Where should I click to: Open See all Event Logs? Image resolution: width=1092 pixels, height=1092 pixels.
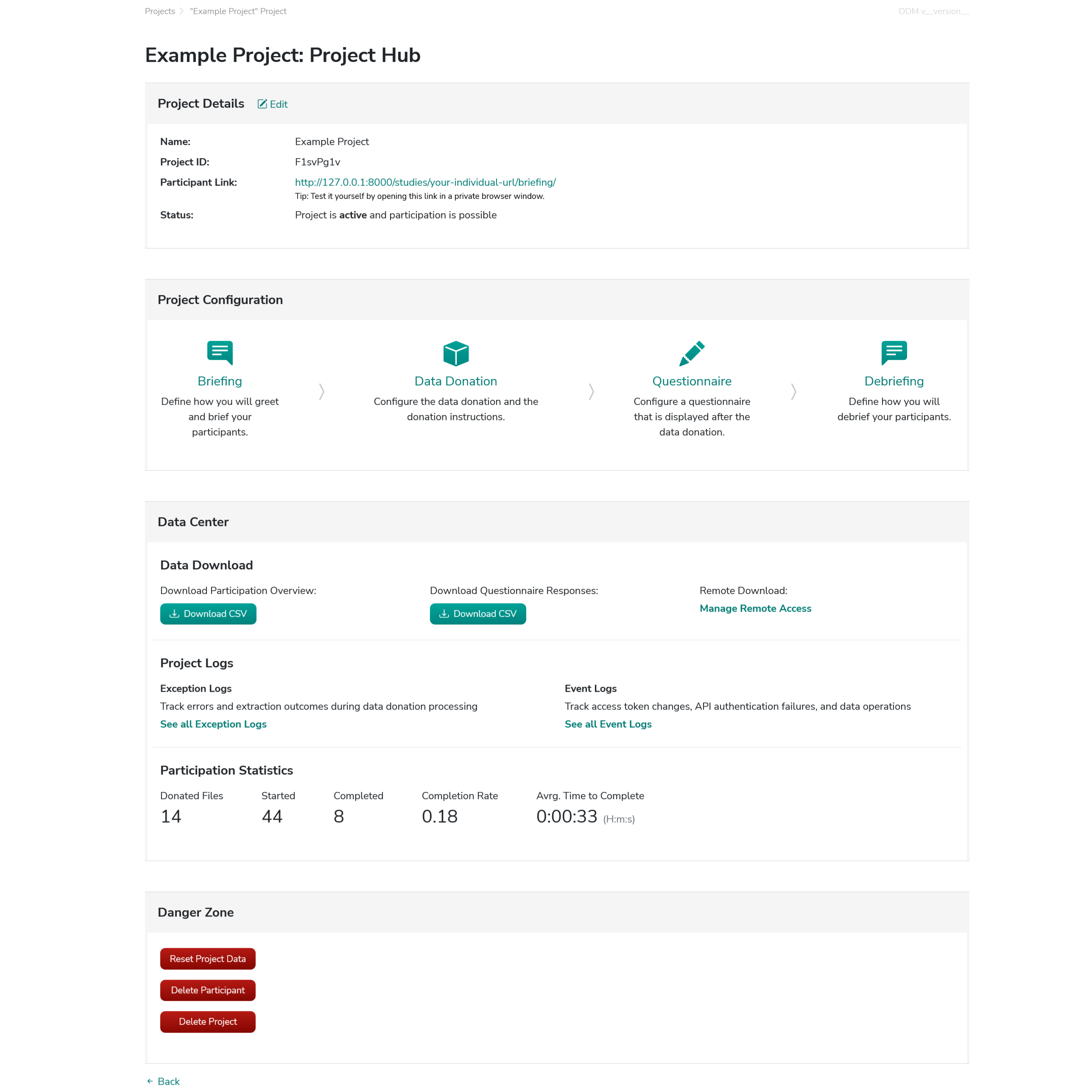608,724
